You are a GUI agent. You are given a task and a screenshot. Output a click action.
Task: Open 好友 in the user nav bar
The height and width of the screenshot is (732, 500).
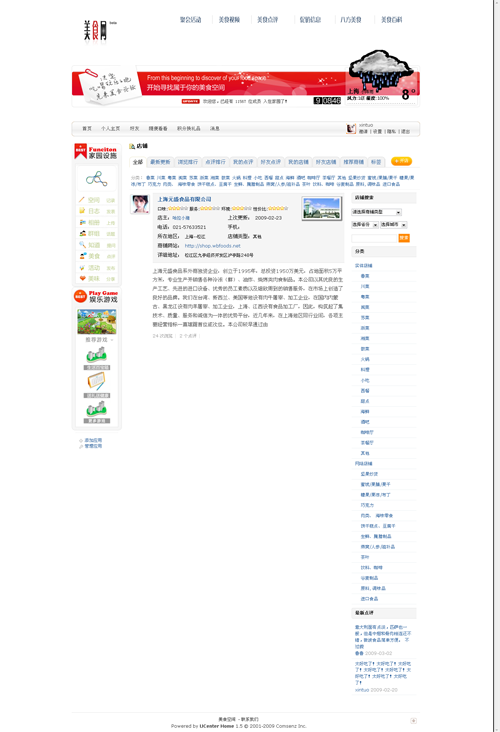pos(134,128)
